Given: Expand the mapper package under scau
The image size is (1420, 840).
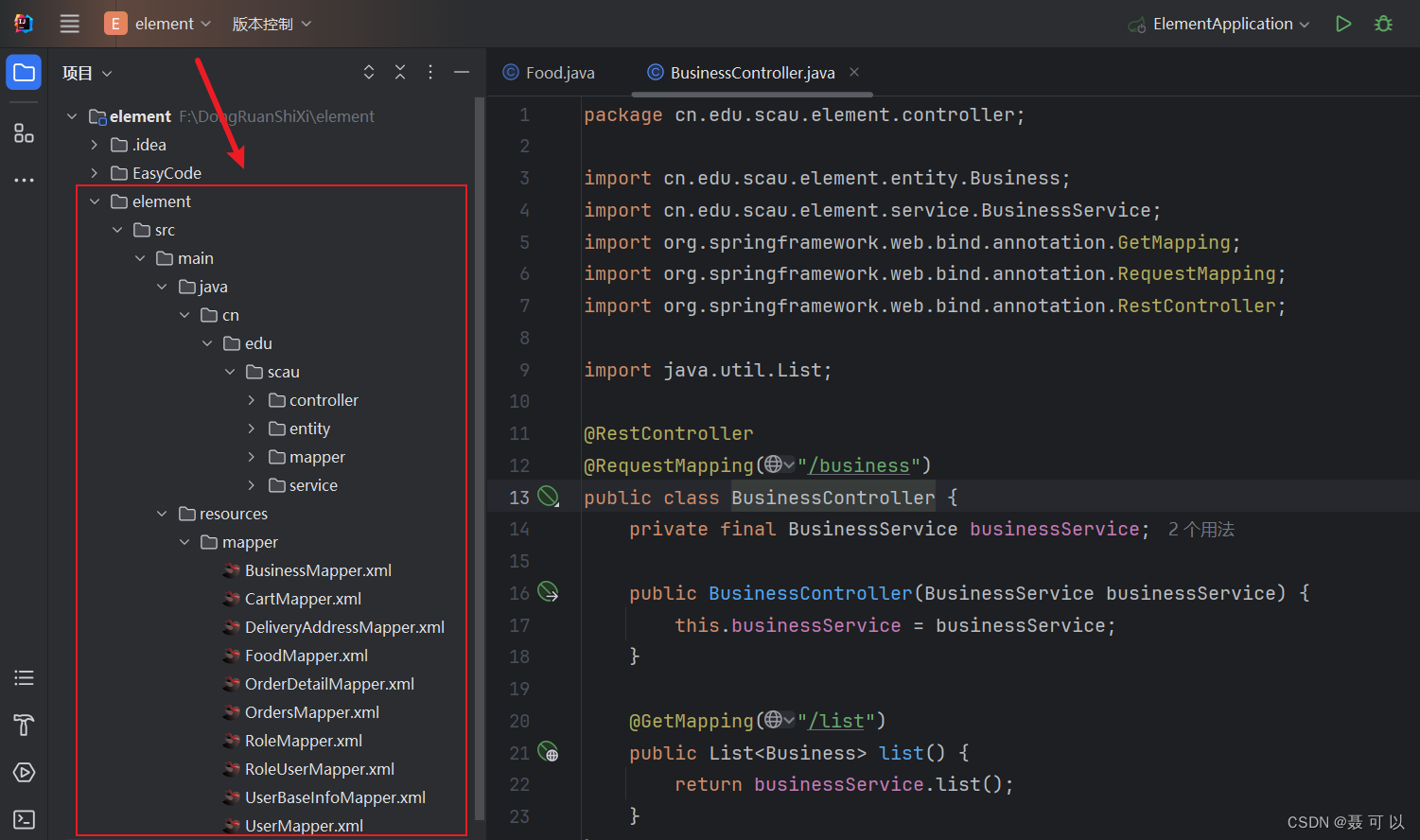Looking at the screenshot, I should tap(252, 457).
